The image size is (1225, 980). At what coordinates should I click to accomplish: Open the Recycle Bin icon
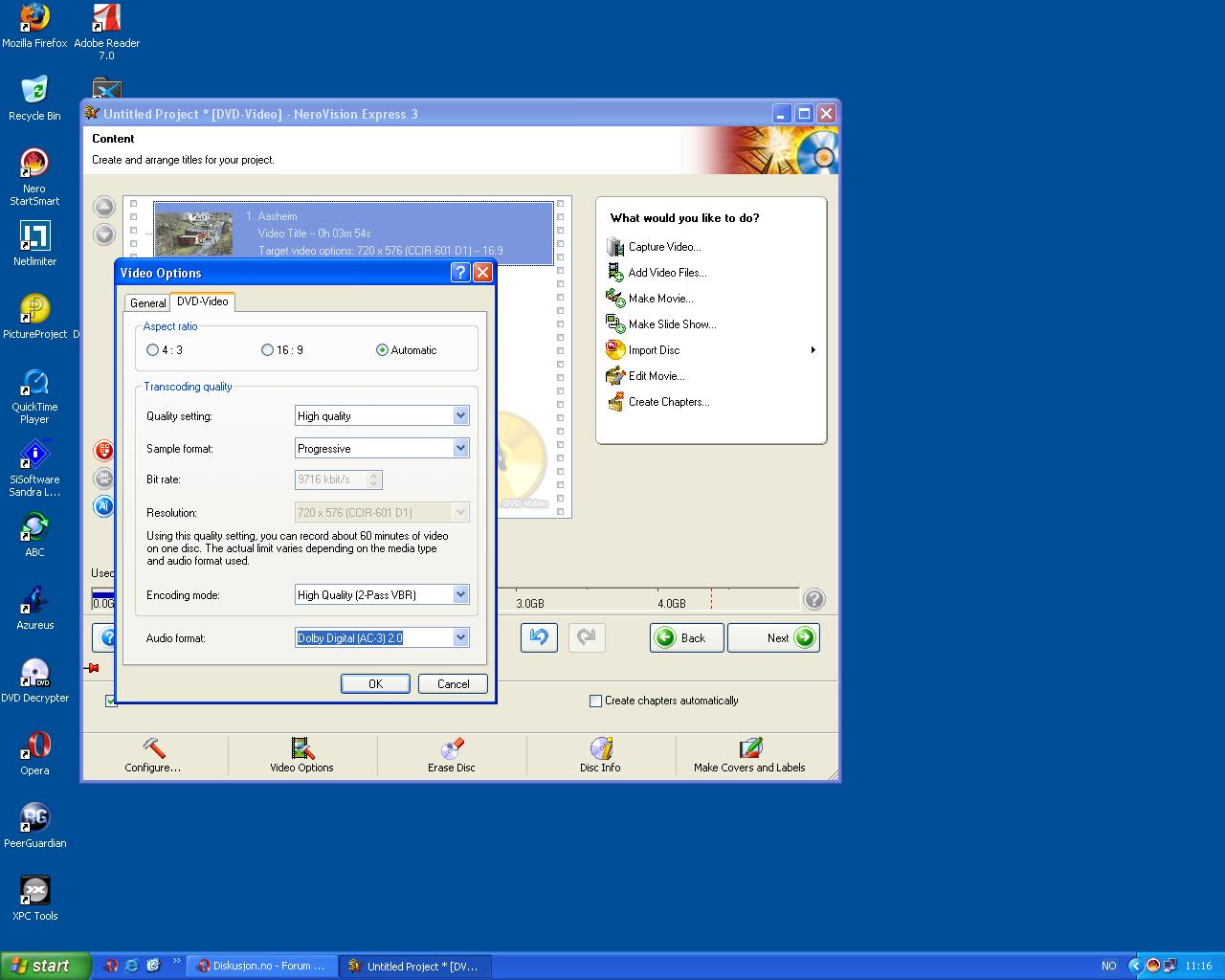(x=34, y=99)
